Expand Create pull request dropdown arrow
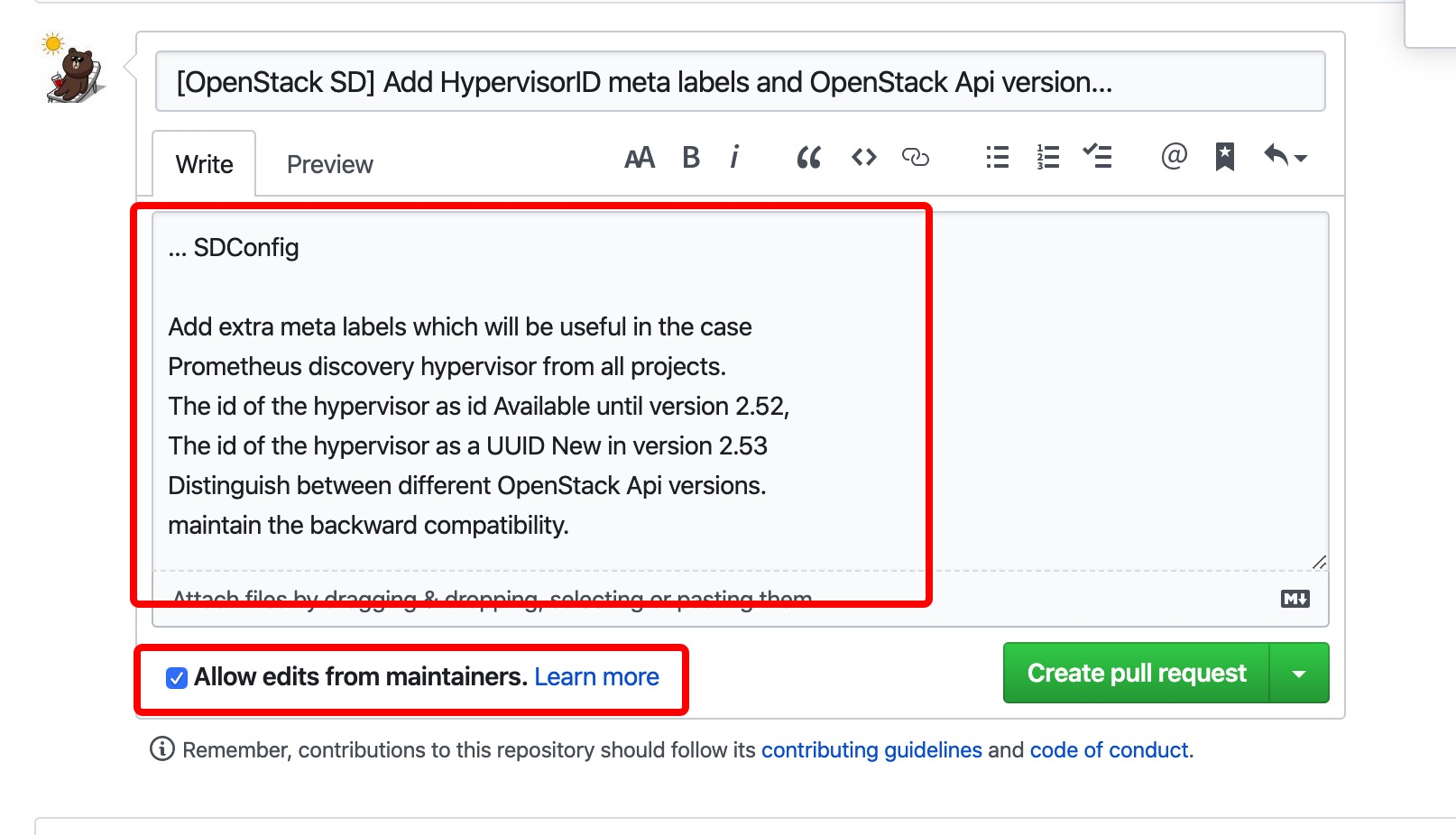Viewport: 1456px width, 835px height. 1299,674
